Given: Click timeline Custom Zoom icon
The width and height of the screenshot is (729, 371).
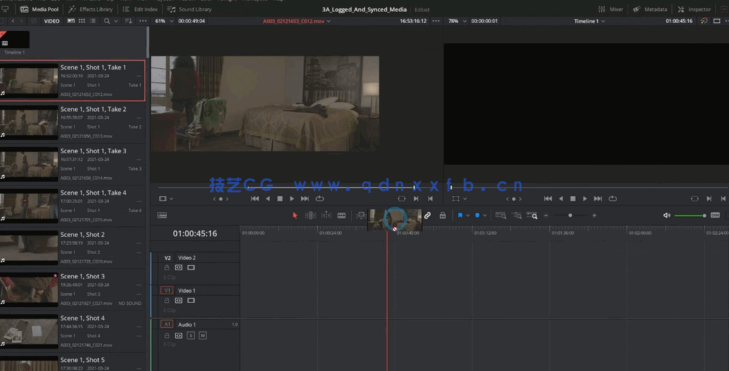Looking at the screenshot, I should [532, 215].
